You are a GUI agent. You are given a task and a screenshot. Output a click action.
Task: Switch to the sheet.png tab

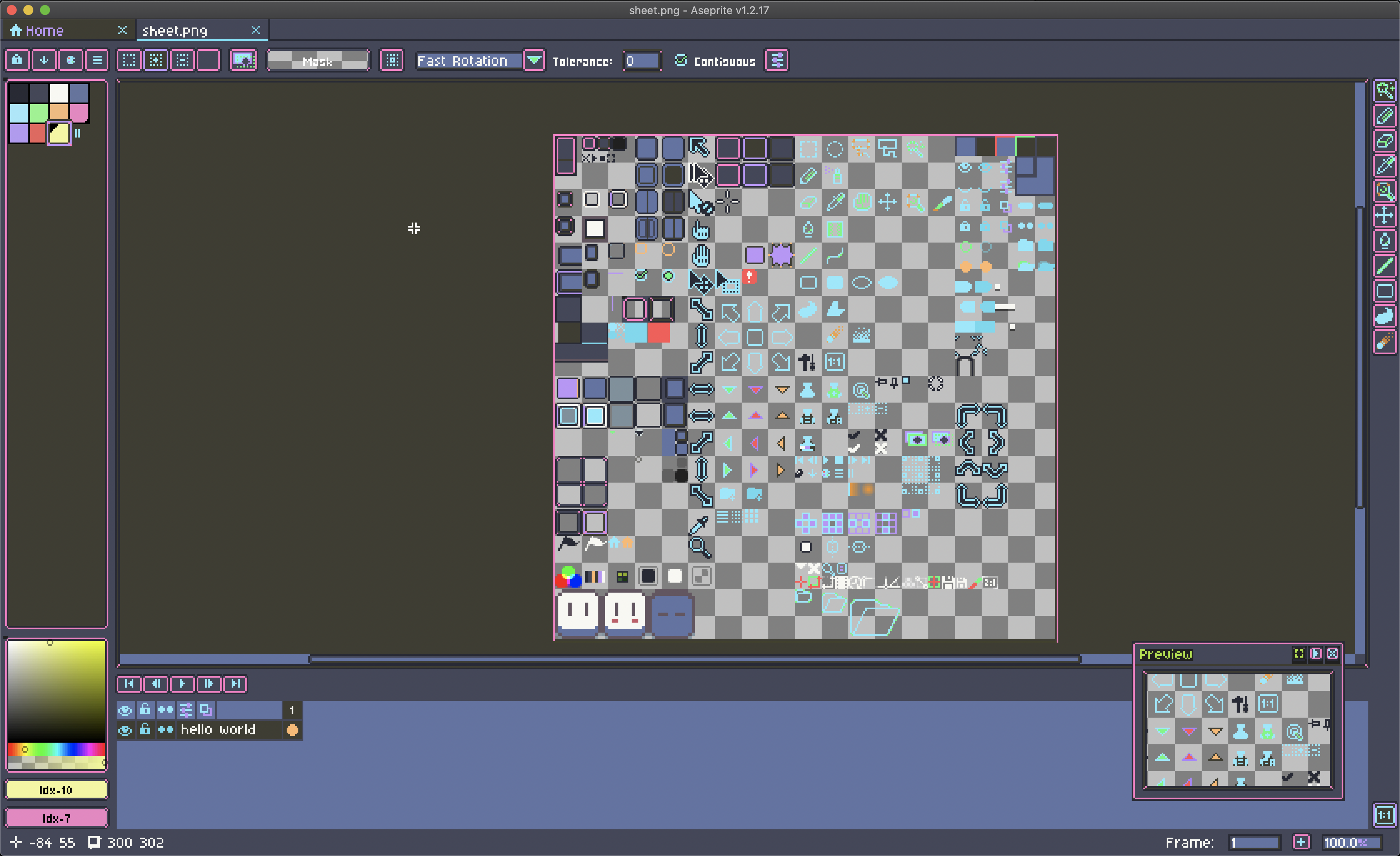[x=175, y=31]
